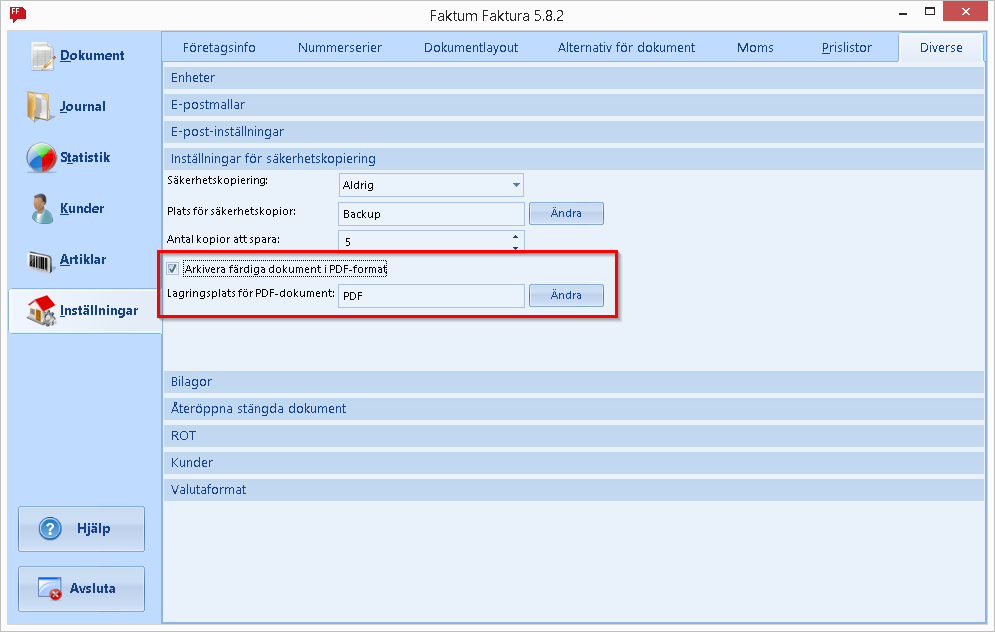Image resolution: width=995 pixels, height=632 pixels.
Task: Expand the ROT section
Action: [574, 435]
